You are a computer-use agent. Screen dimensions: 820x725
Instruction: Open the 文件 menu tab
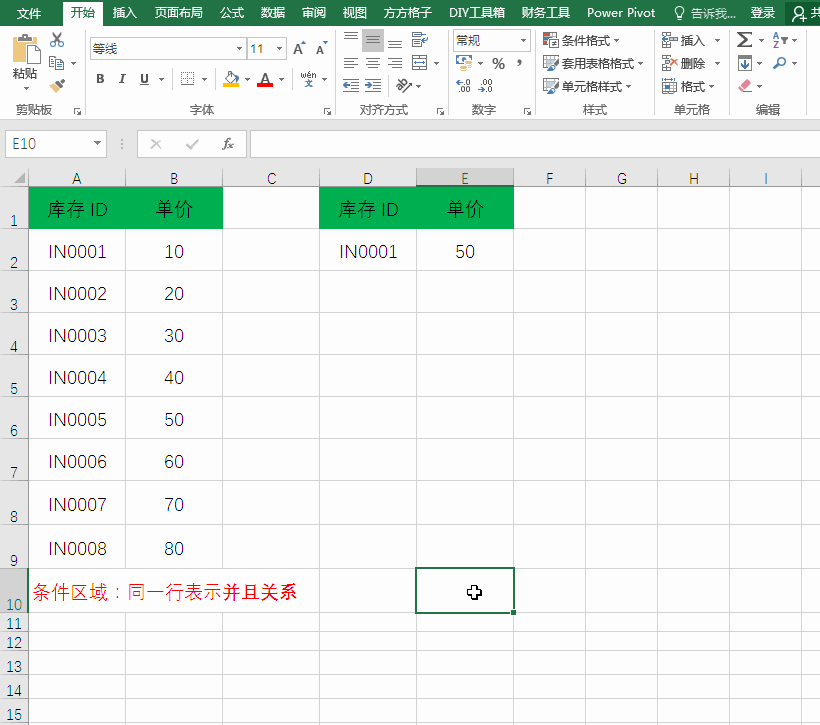29,13
